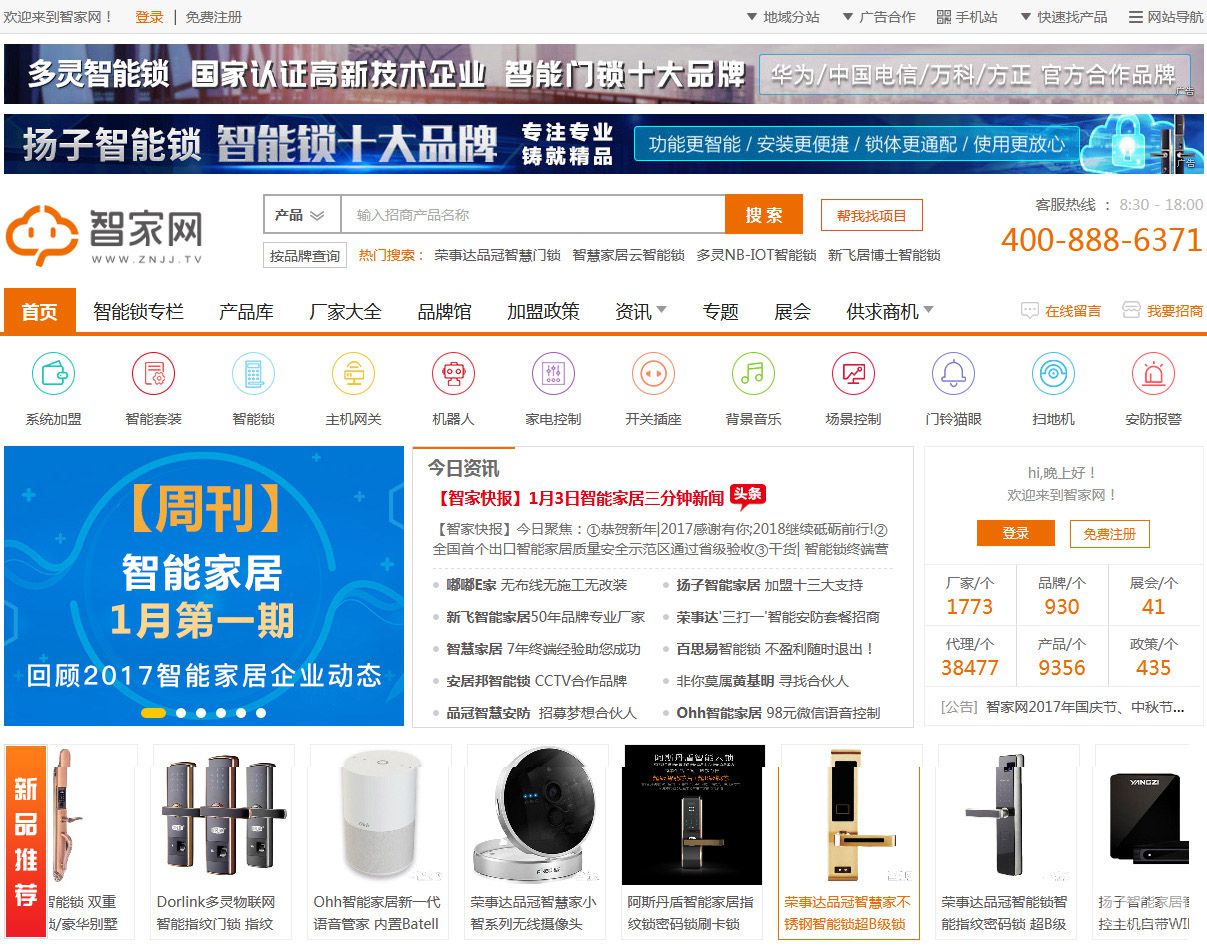This screenshot has height=948, width=1207.
Task: Expand the 快速找产品 dropdown
Action: (1064, 17)
